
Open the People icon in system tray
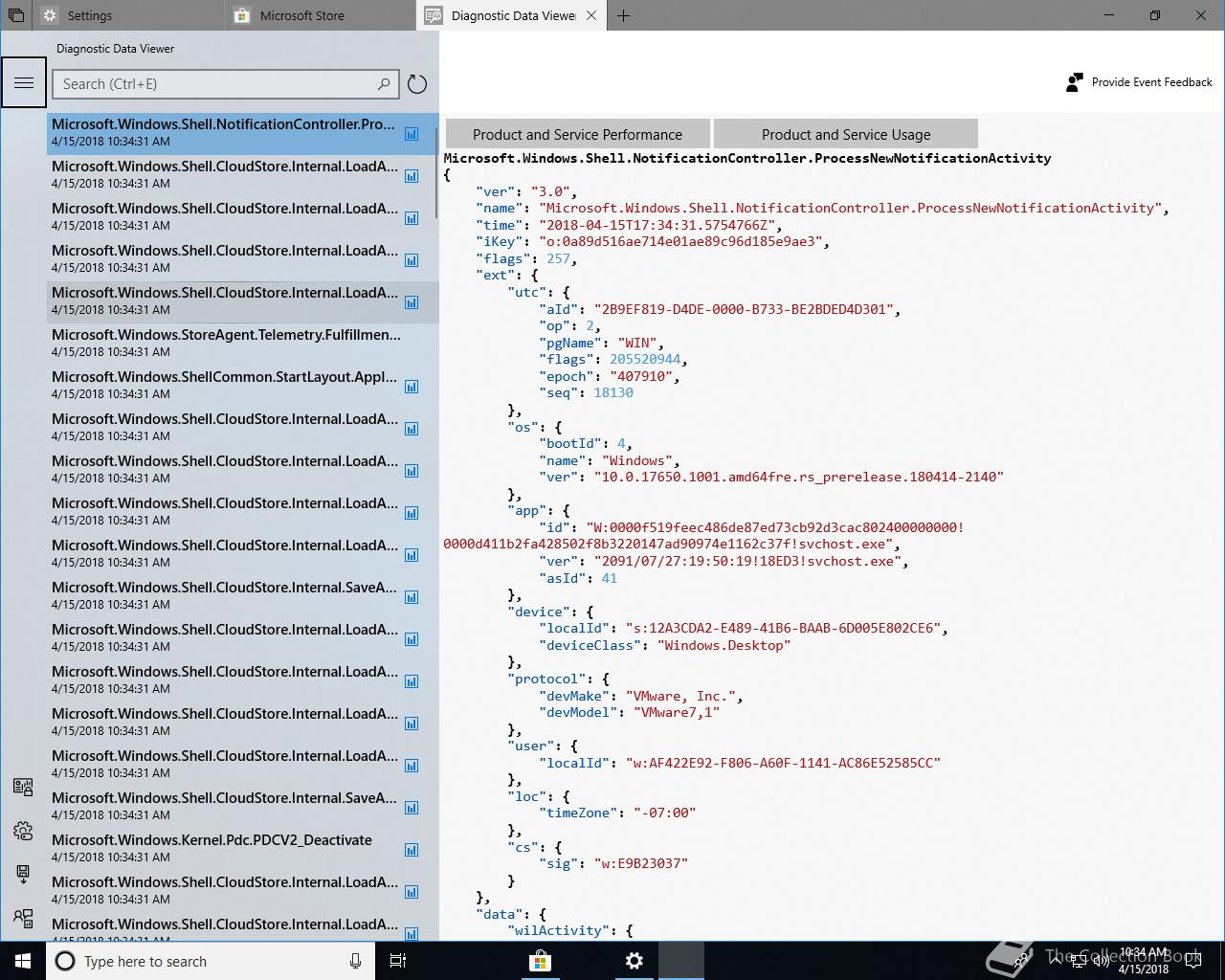coord(1022,961)
